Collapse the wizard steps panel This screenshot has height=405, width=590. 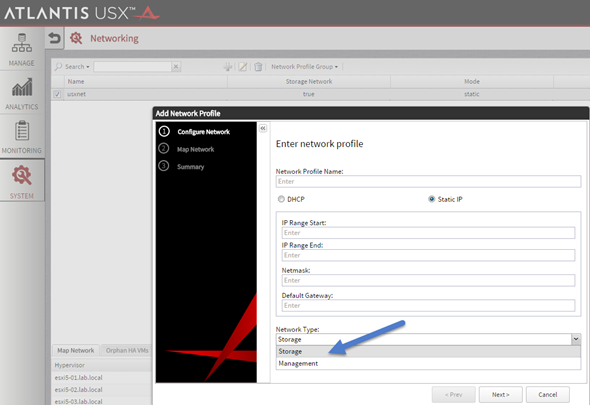[x=263, y=128]
